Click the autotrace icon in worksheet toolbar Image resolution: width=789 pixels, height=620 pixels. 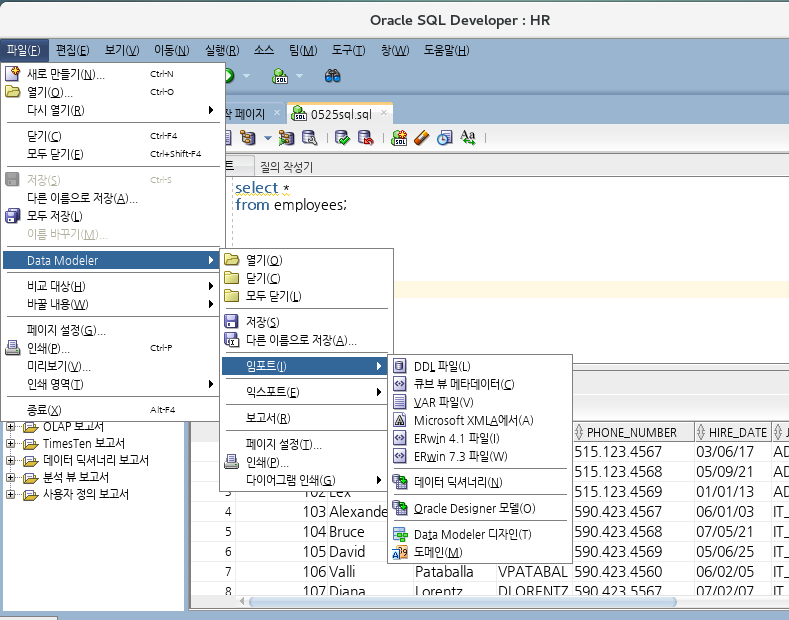coord(286,137)
